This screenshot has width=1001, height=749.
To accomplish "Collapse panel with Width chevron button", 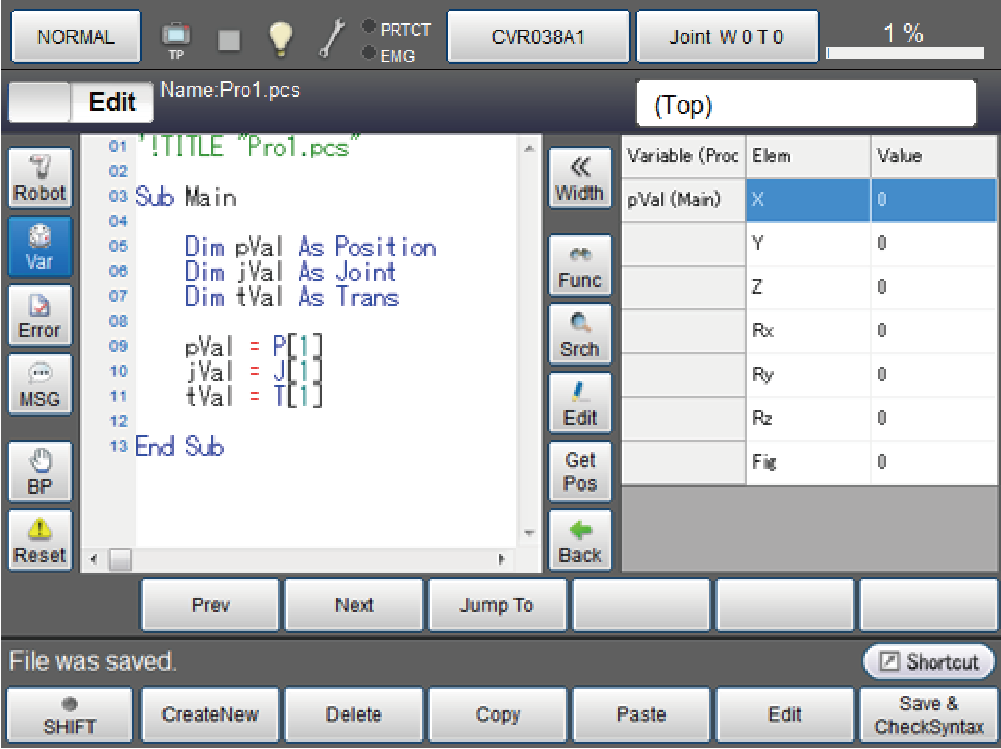I will tap(580, 178).
